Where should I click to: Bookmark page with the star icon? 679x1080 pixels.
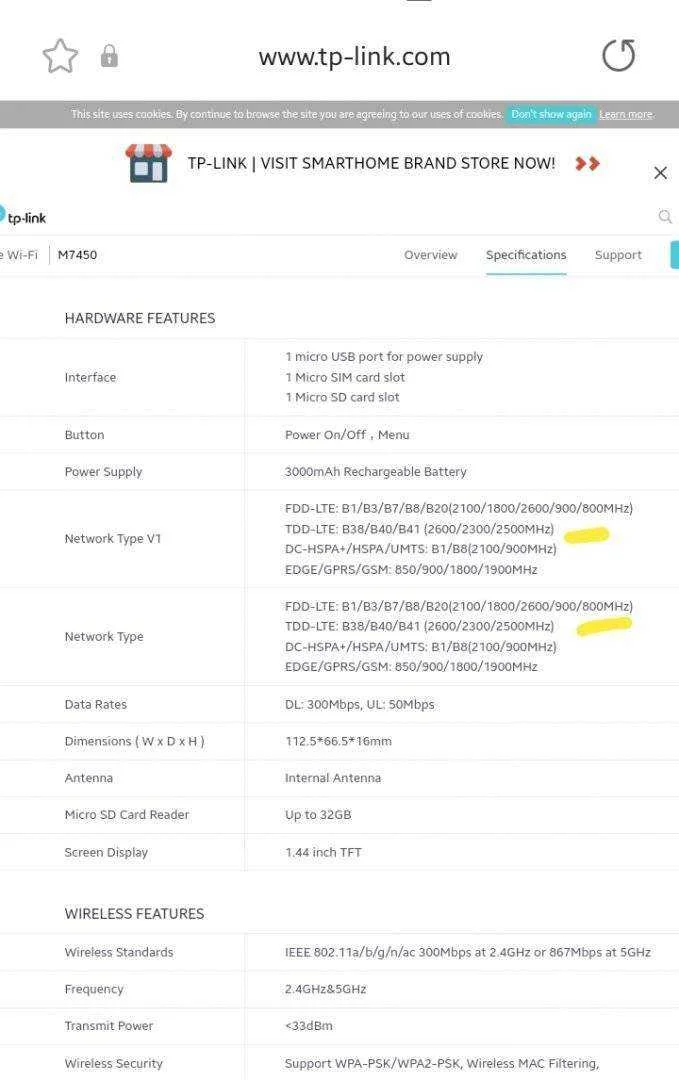click(60, 56)
